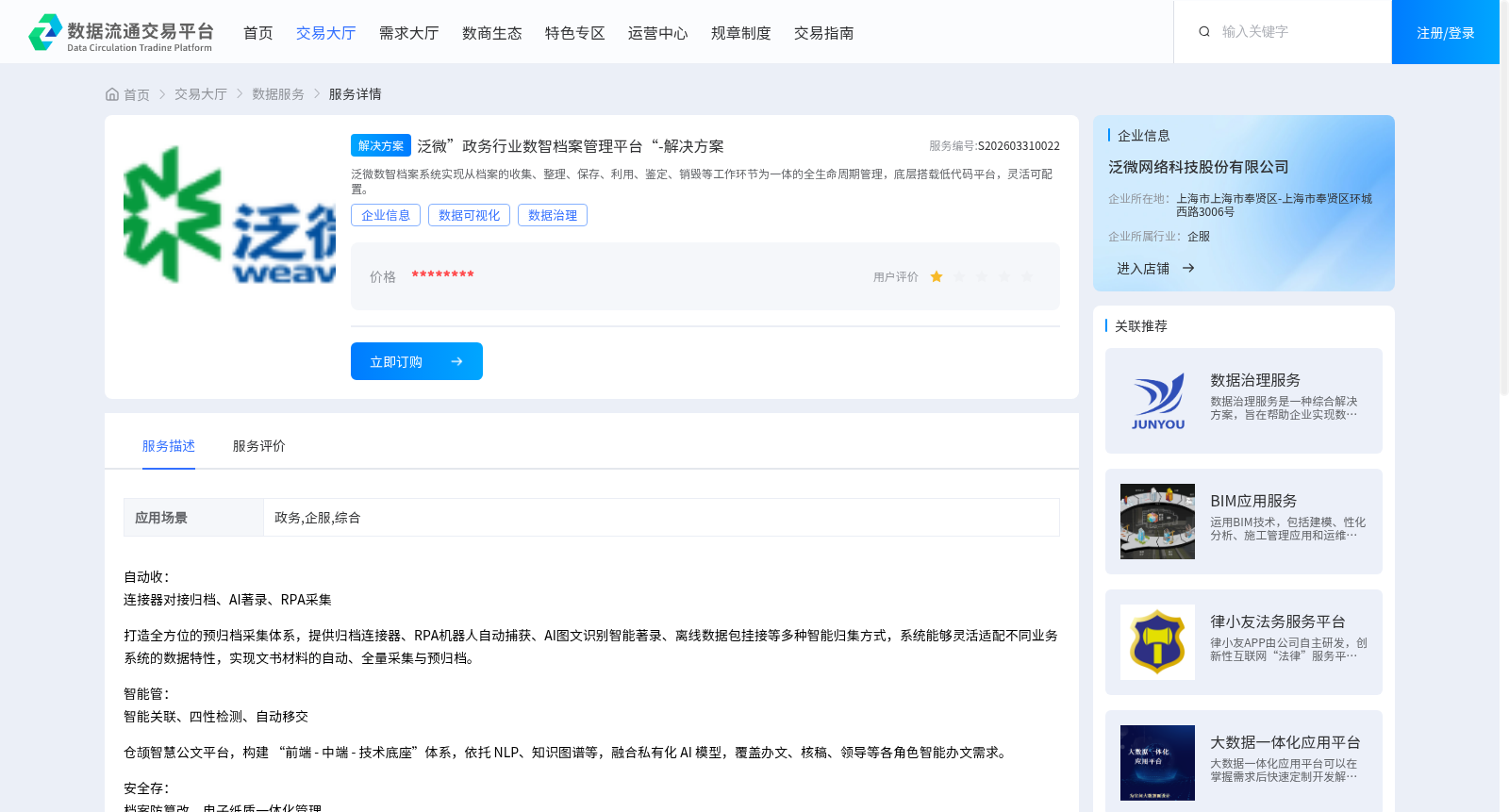Click the 注册/登录 button
Image resolution: width=1509 pixels, height=812 pixels.
[x=1446, y=32]
